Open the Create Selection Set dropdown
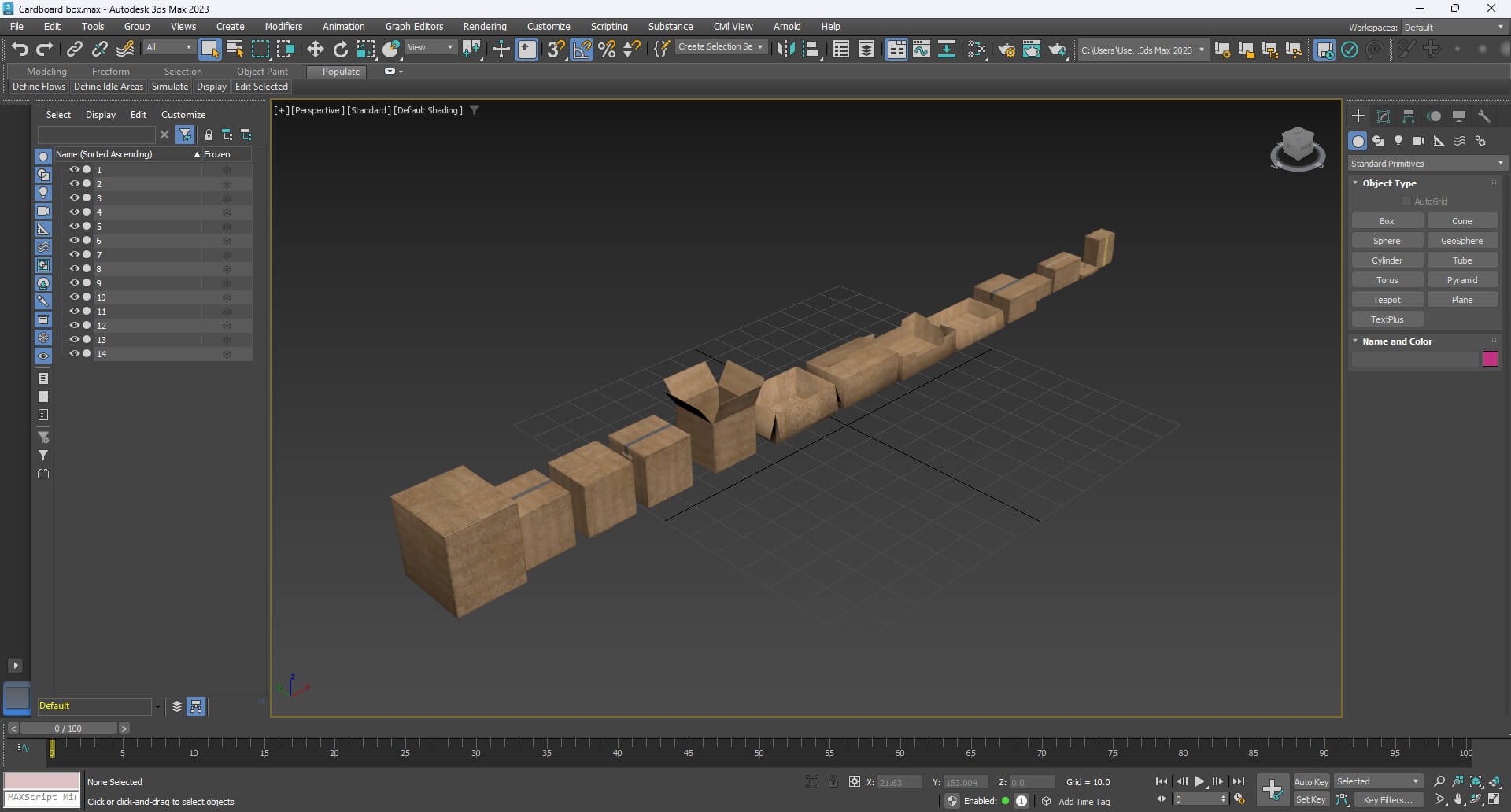Screen dimensions: 1511x812 point(720,47)
